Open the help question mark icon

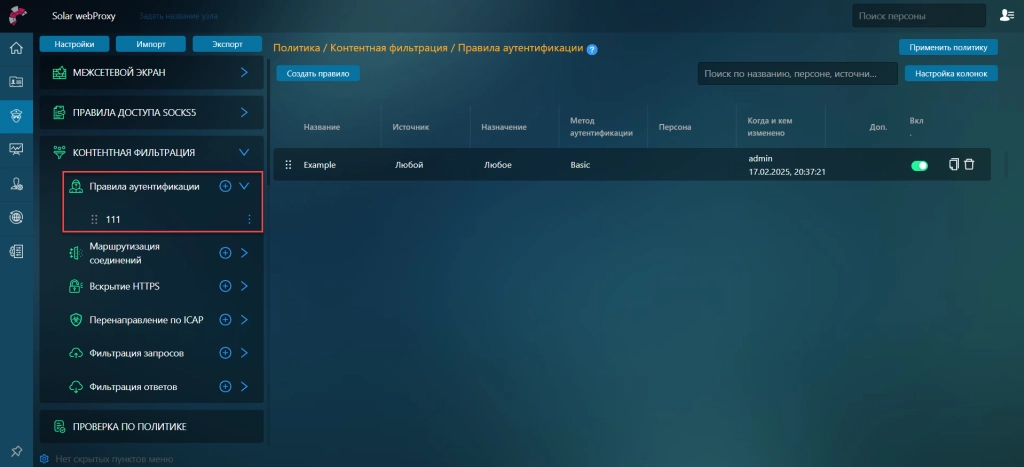(592, 49)
